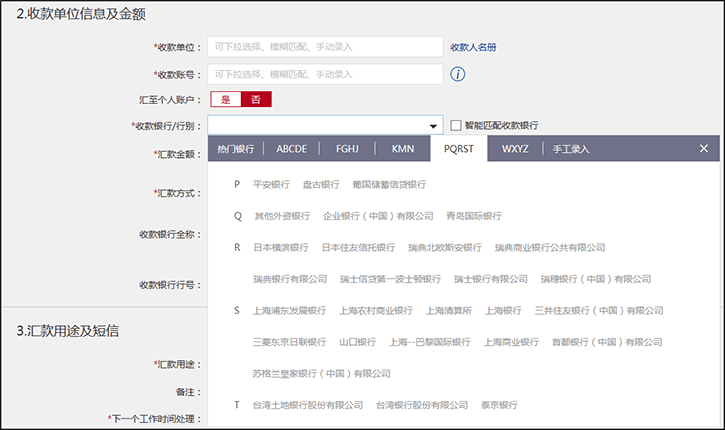Click the 收款银行/行别 combo box field
This screenshot has height=430, width=725.
325,125
